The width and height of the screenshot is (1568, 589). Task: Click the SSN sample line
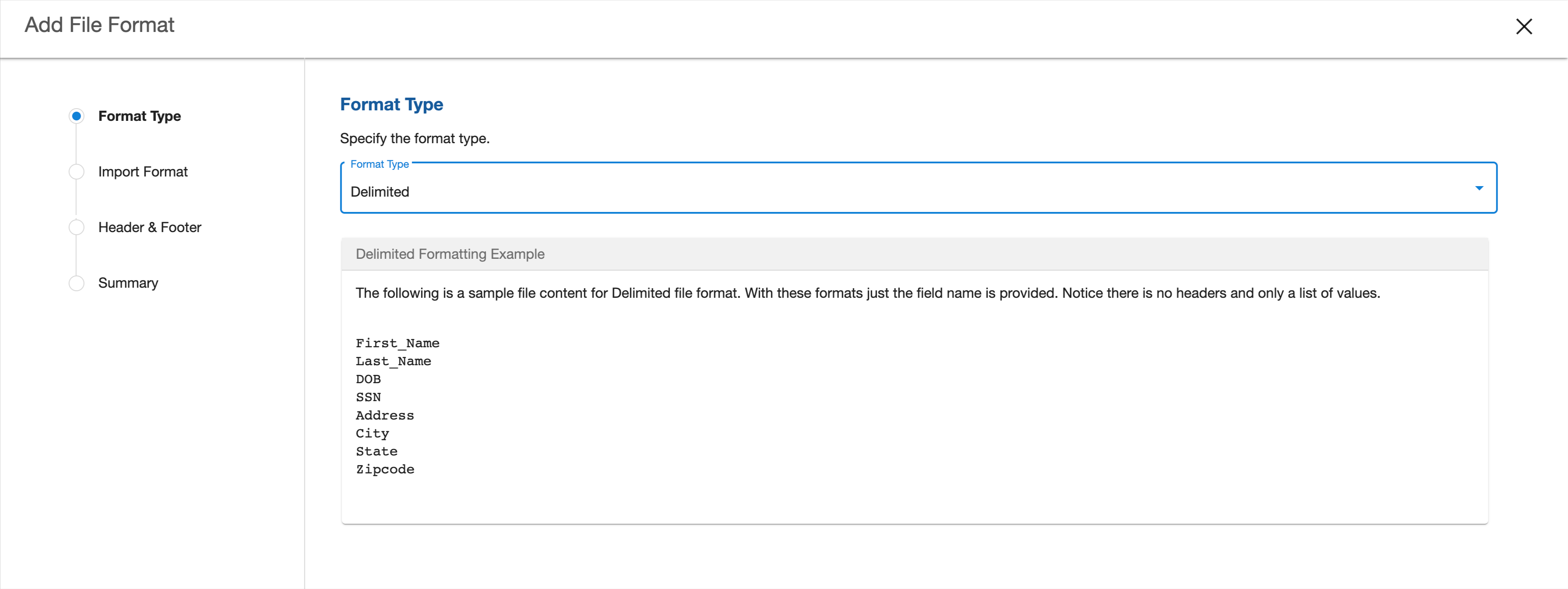pos(368,397)
